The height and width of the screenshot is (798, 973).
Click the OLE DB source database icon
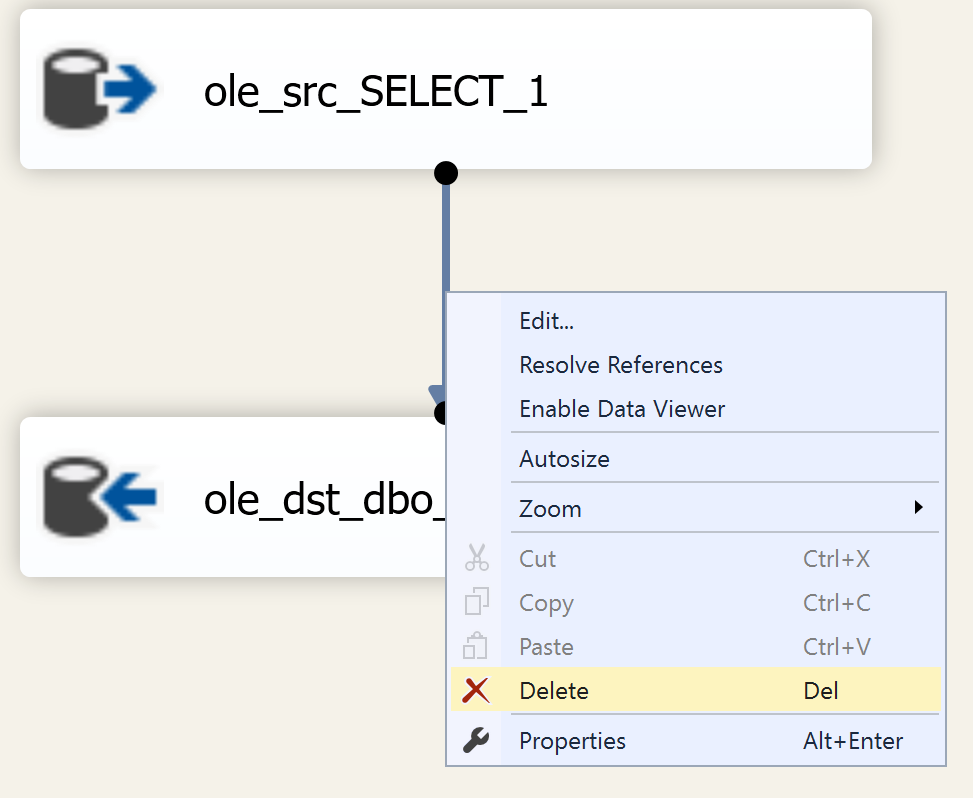pos(99,89)
